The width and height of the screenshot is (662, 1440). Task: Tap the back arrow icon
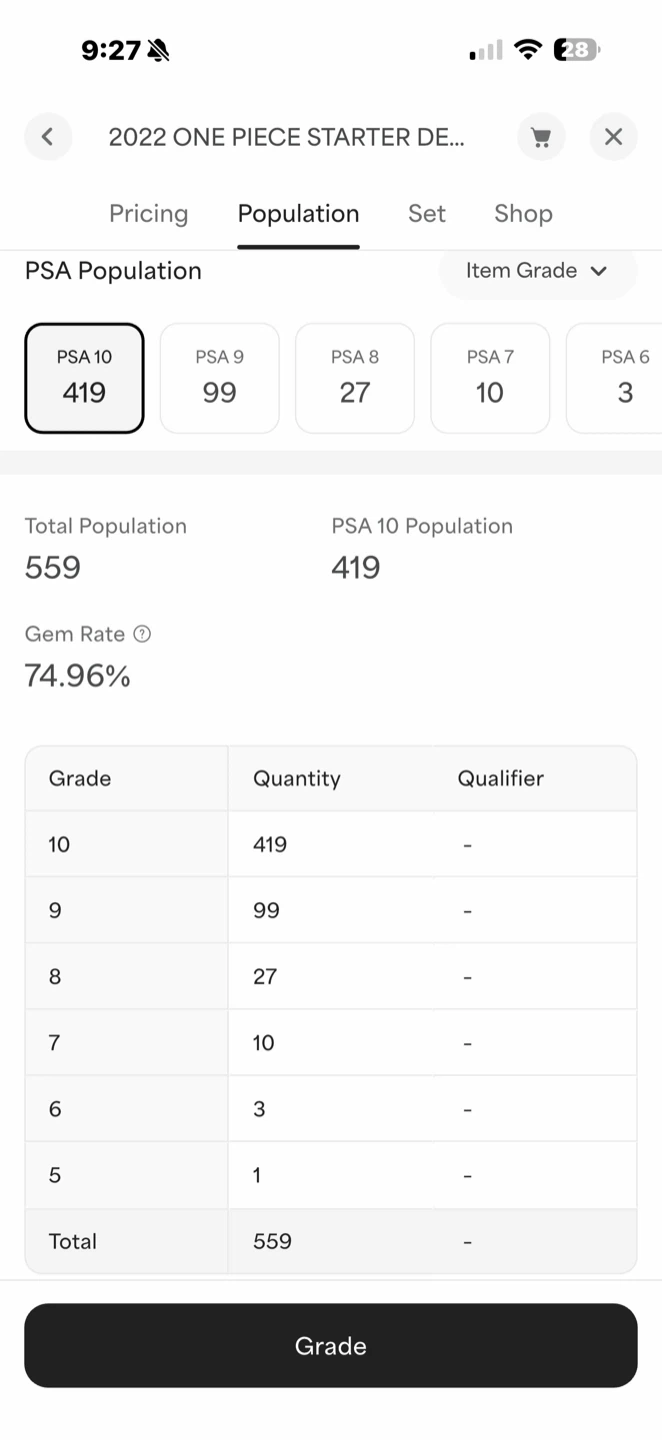point(48,137)
